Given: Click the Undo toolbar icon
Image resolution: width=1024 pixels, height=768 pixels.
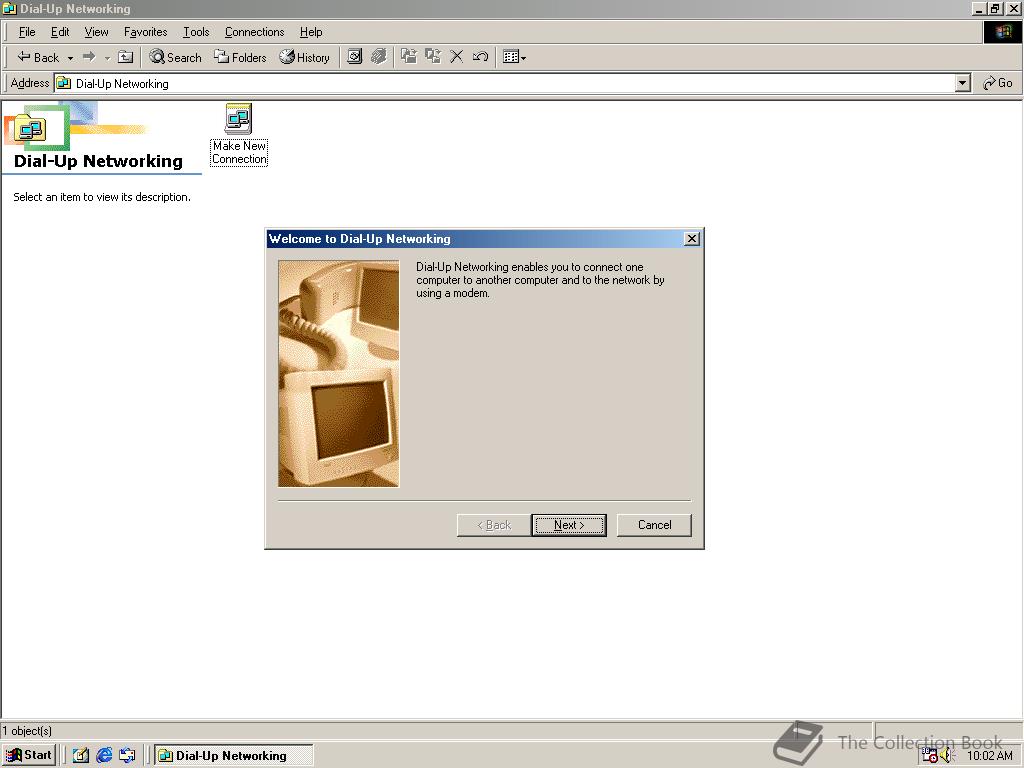Looking at the screenshot, I should click(x=481, y=57).
